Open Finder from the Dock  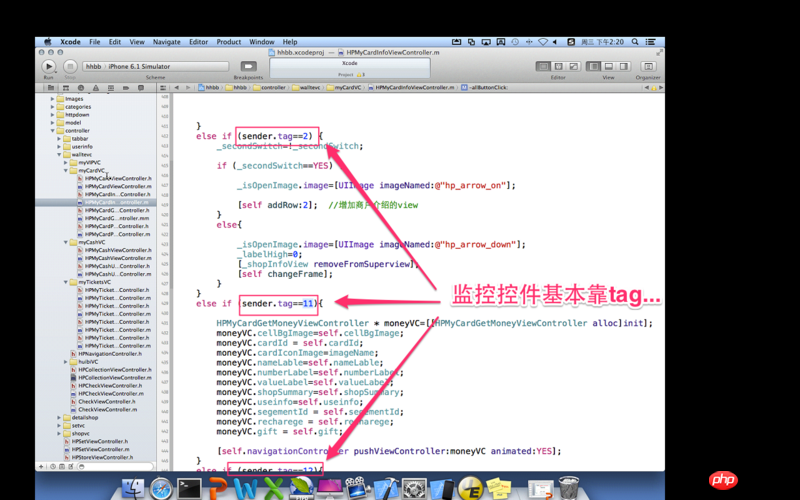(x=133, y=488)
